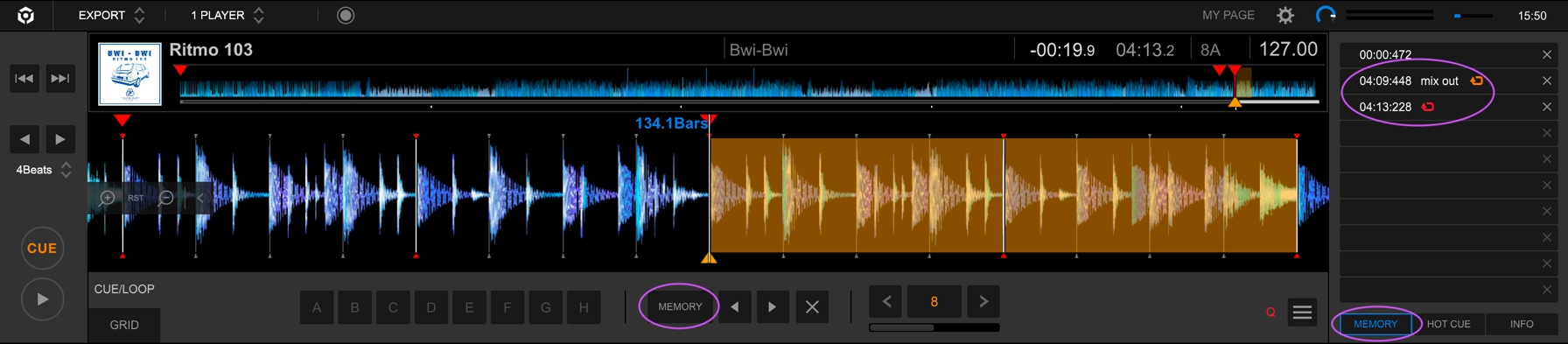Click the MEMORY cue button
Screen dimensions: 1568x344
680,307
